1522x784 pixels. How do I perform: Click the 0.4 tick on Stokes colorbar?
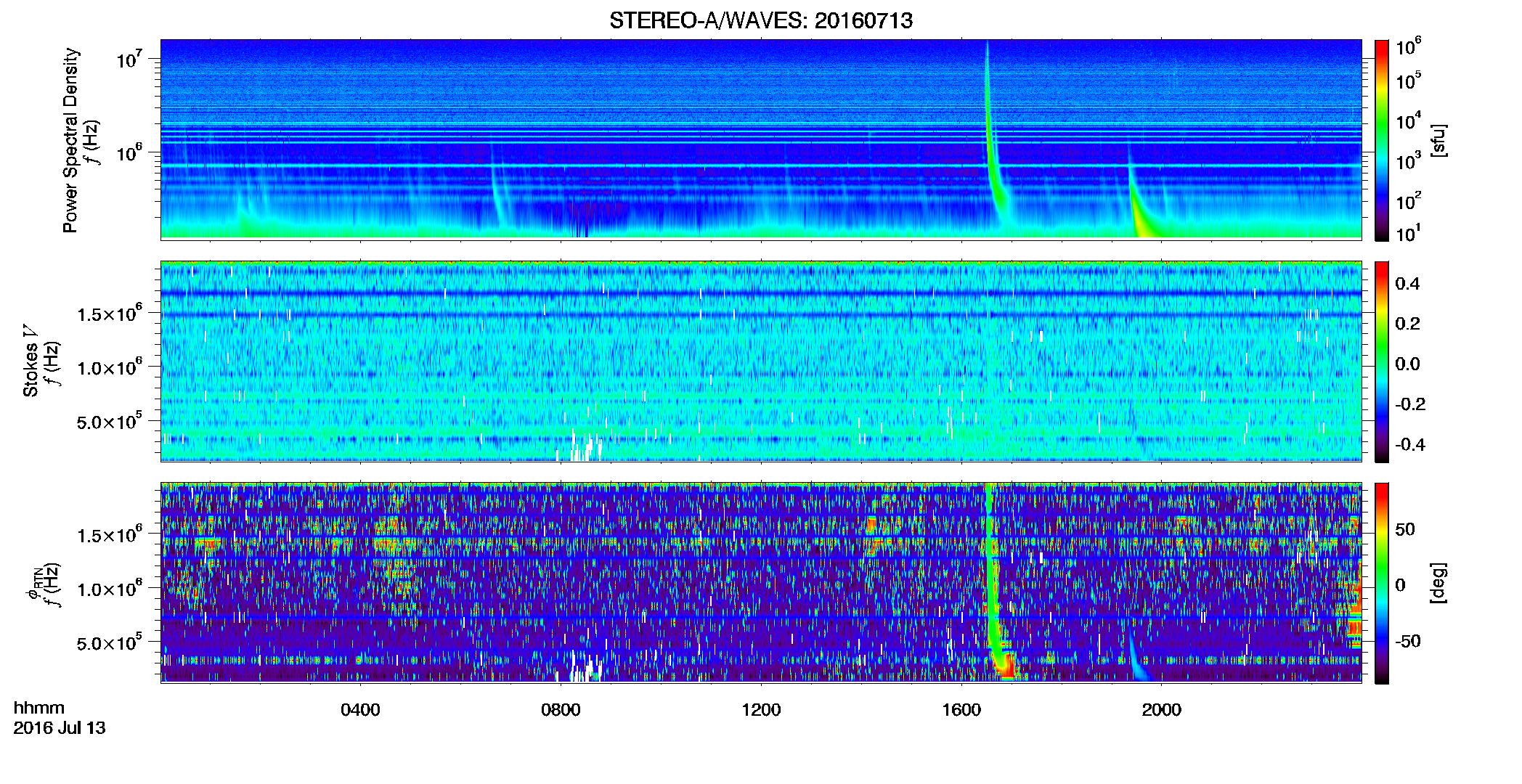click(1408, 284)
